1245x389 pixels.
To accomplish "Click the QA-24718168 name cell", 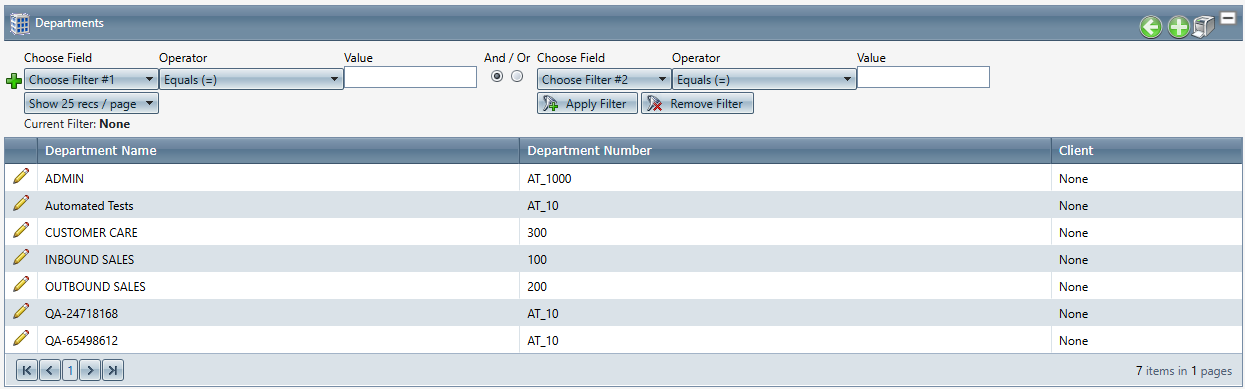I will pyautogui.click(x=278, y=313).
